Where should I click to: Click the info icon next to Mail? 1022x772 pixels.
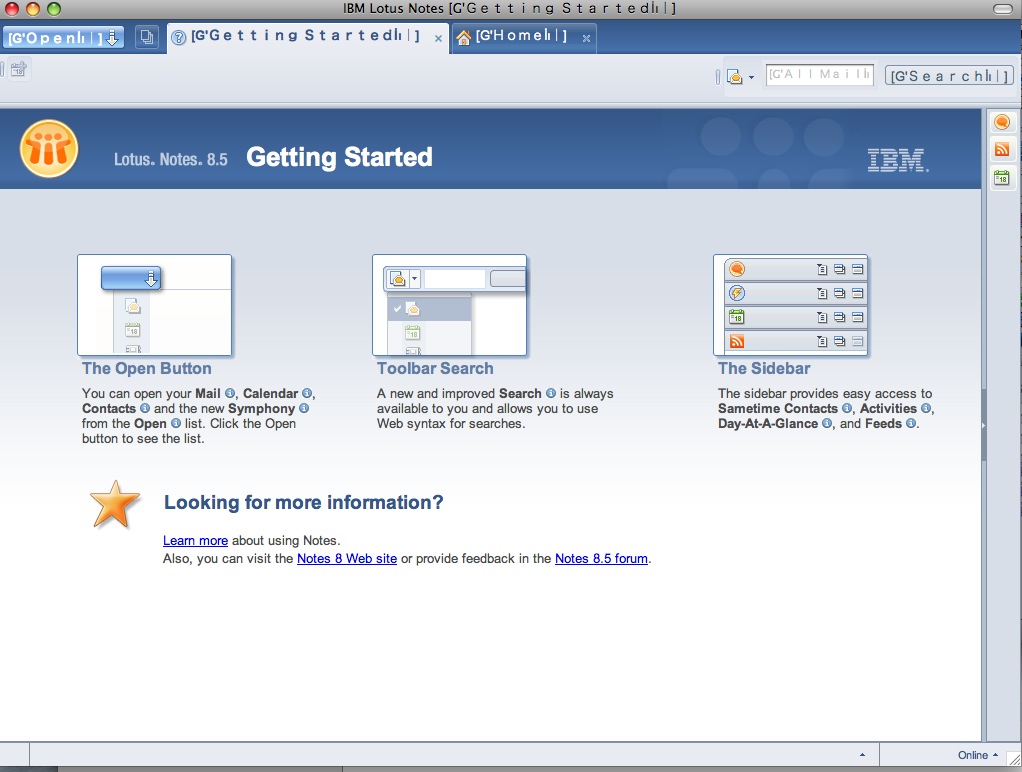click(x=229, y=393)
